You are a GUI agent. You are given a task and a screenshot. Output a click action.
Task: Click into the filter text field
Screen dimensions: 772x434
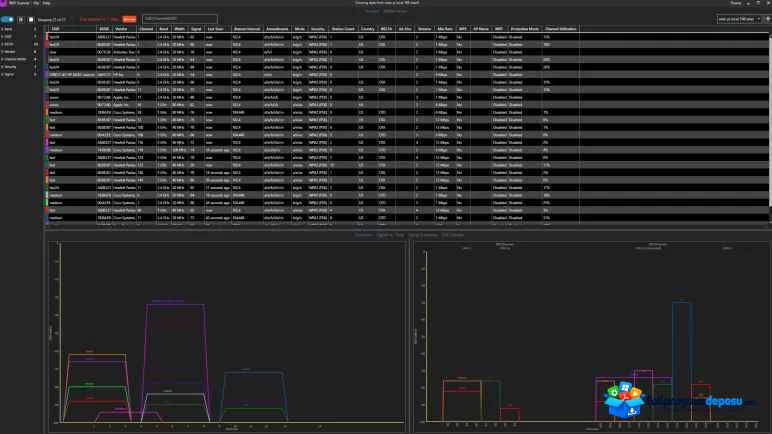[x=180, y=19]
